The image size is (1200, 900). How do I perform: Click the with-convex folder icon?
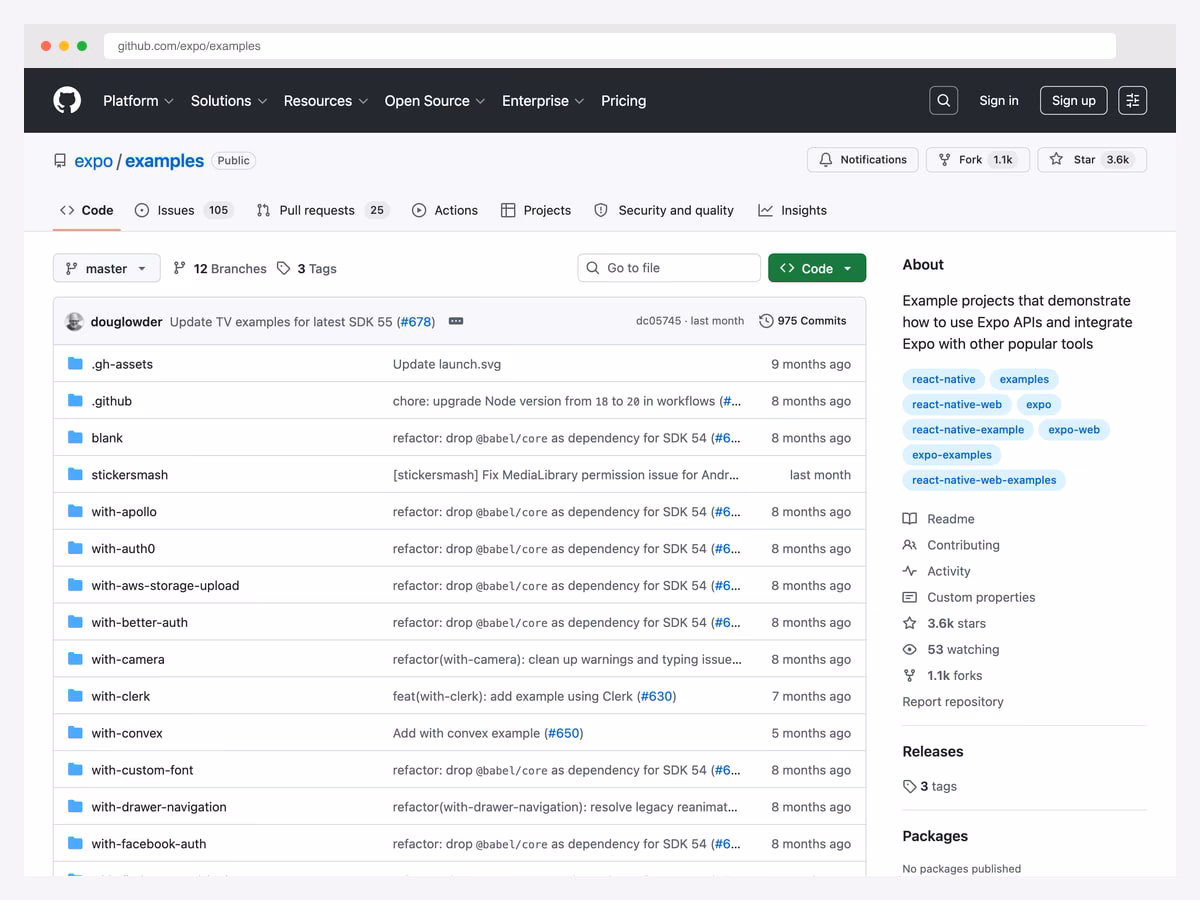75,733
